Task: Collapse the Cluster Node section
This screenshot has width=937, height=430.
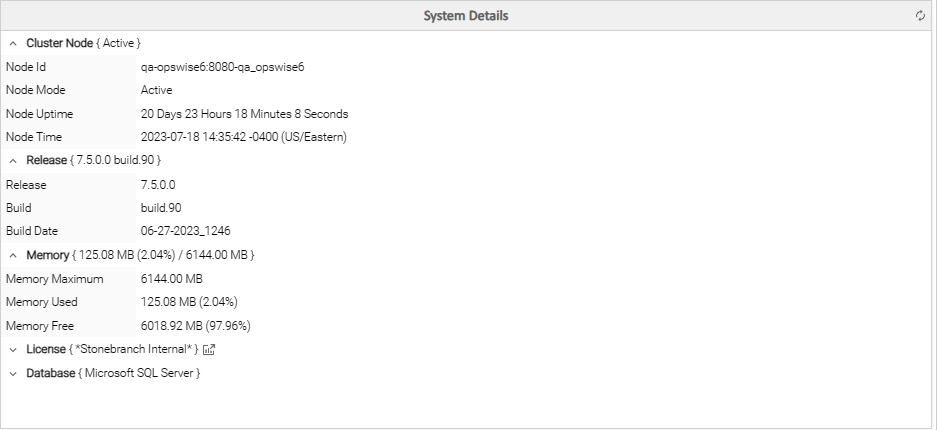Action: click(x=13, y=43)
